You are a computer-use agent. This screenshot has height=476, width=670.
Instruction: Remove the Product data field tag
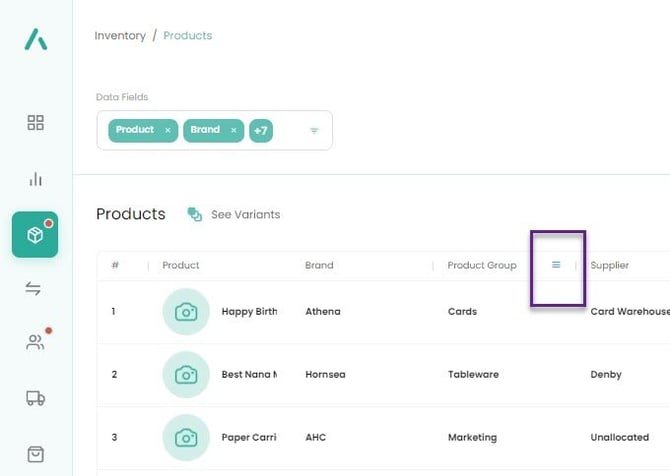click(168, 130)
